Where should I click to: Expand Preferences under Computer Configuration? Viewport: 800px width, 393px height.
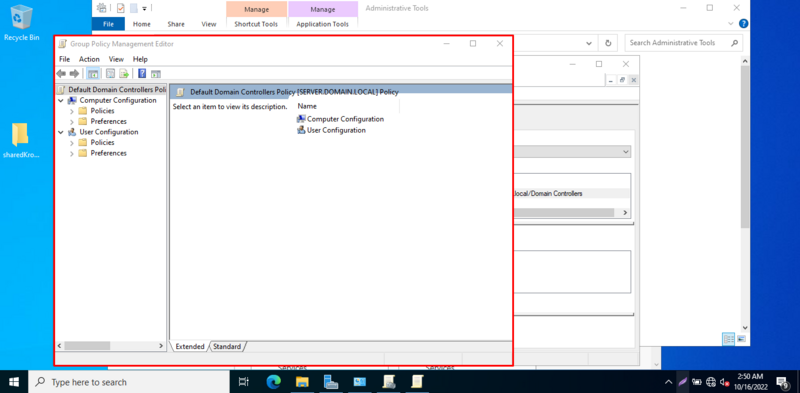[x=71, y=121]
